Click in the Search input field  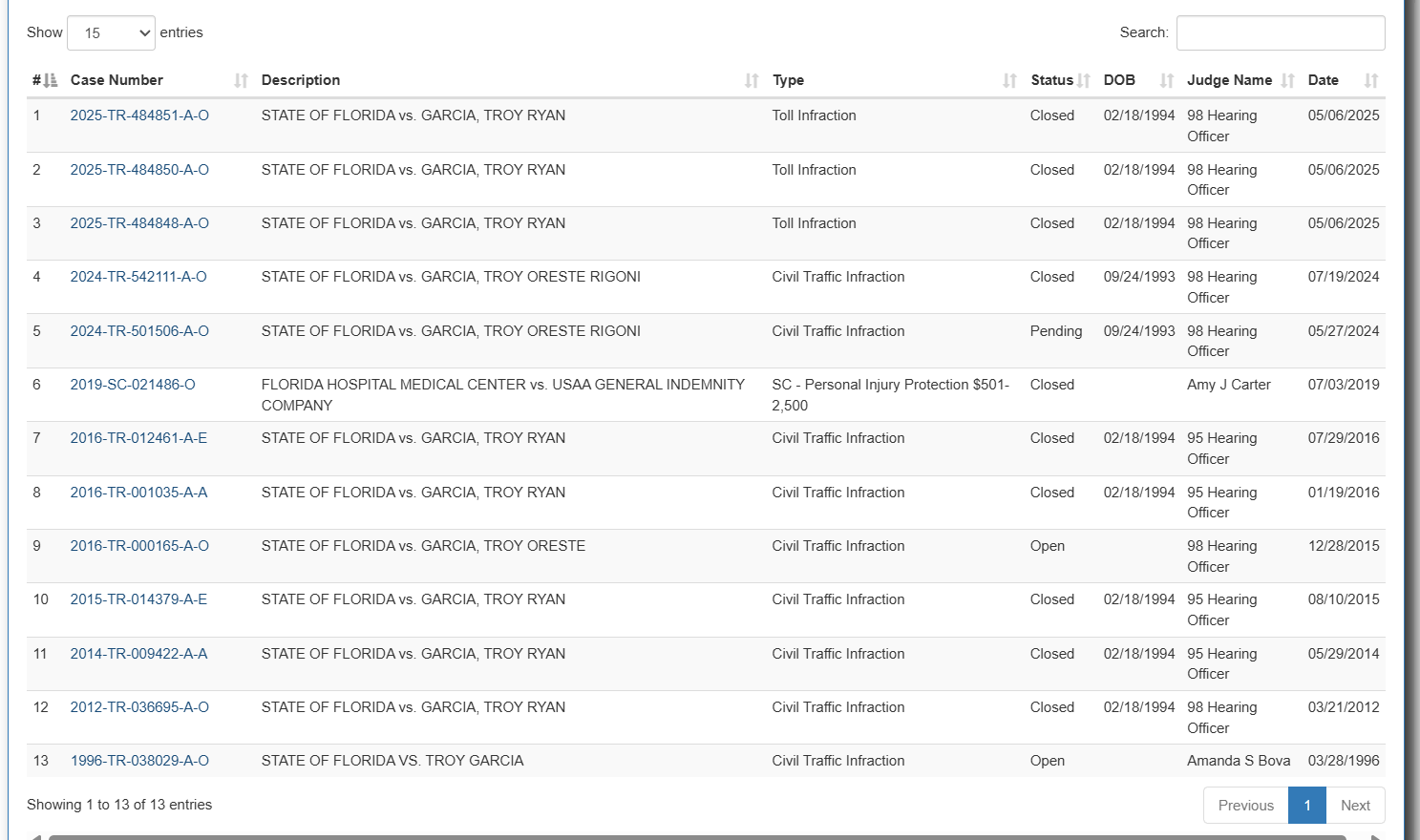1280,33
